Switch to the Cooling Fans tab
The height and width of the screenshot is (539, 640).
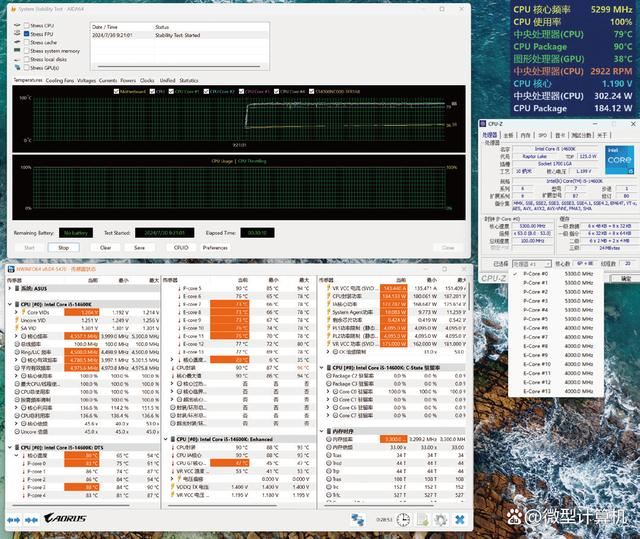59,80
